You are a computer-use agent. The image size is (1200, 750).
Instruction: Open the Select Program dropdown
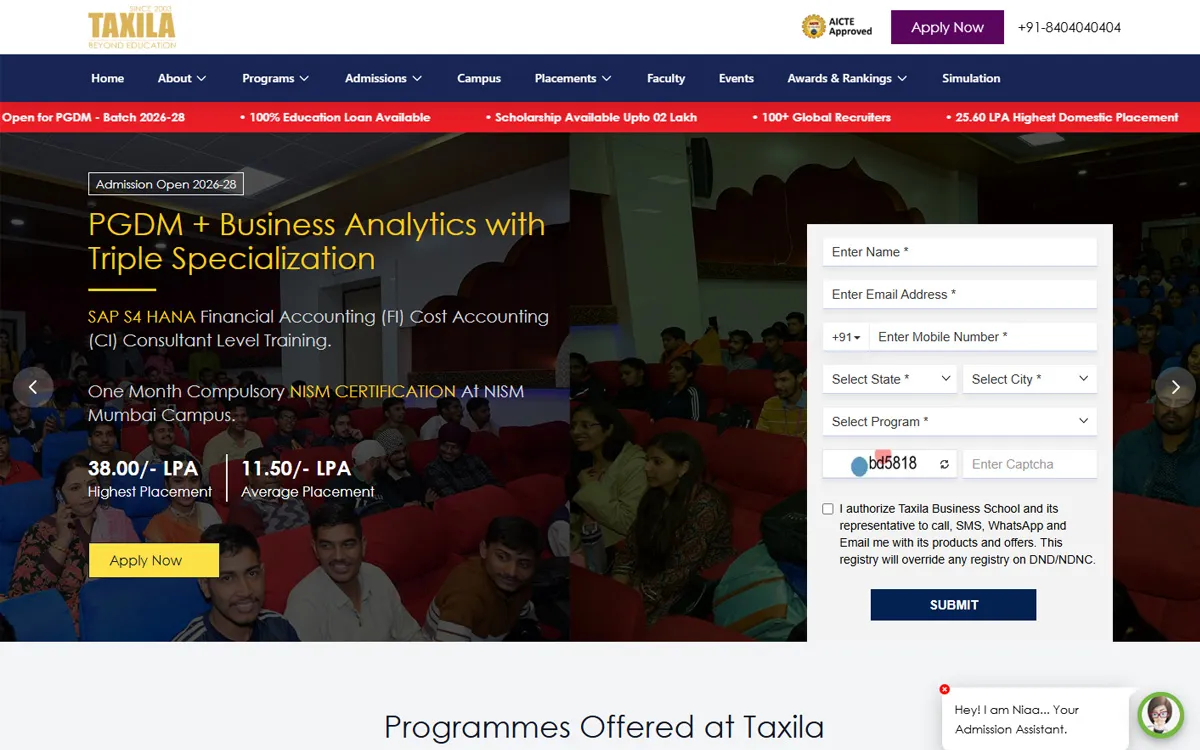[960, 421]
